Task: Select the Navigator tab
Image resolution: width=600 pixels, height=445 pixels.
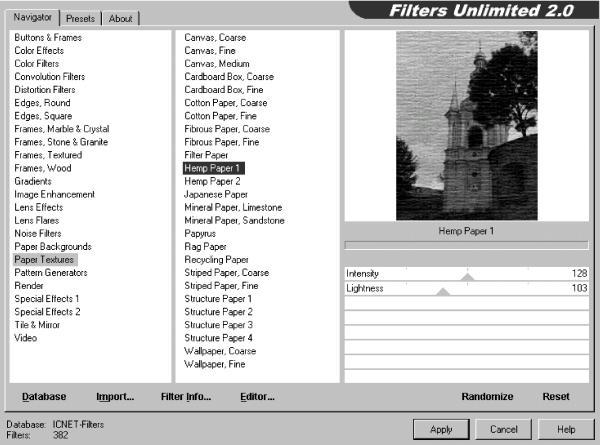Action: click(34, 17)
